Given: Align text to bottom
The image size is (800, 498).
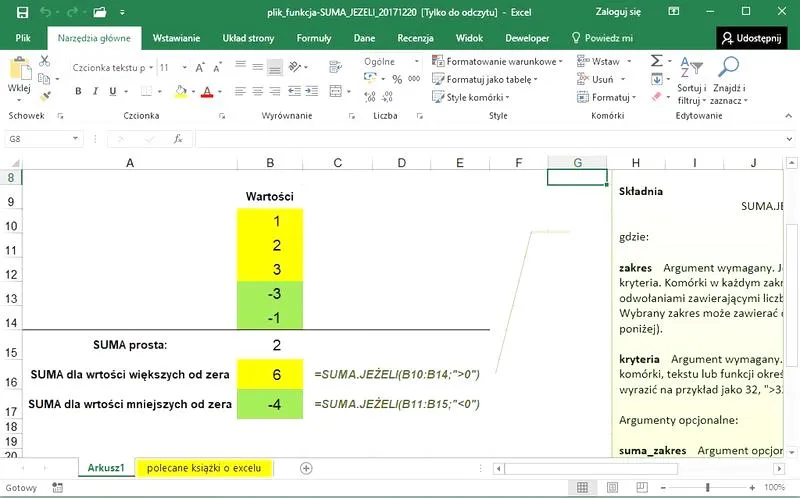Looking at the screenshot, I should [x=275, y=68].
